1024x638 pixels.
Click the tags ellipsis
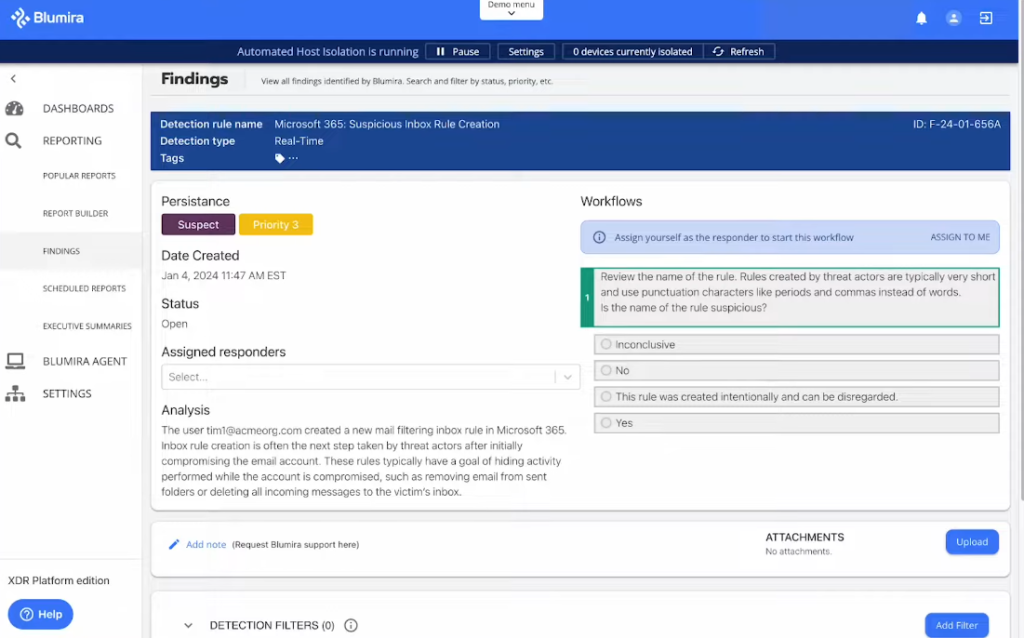coord(293,158)
